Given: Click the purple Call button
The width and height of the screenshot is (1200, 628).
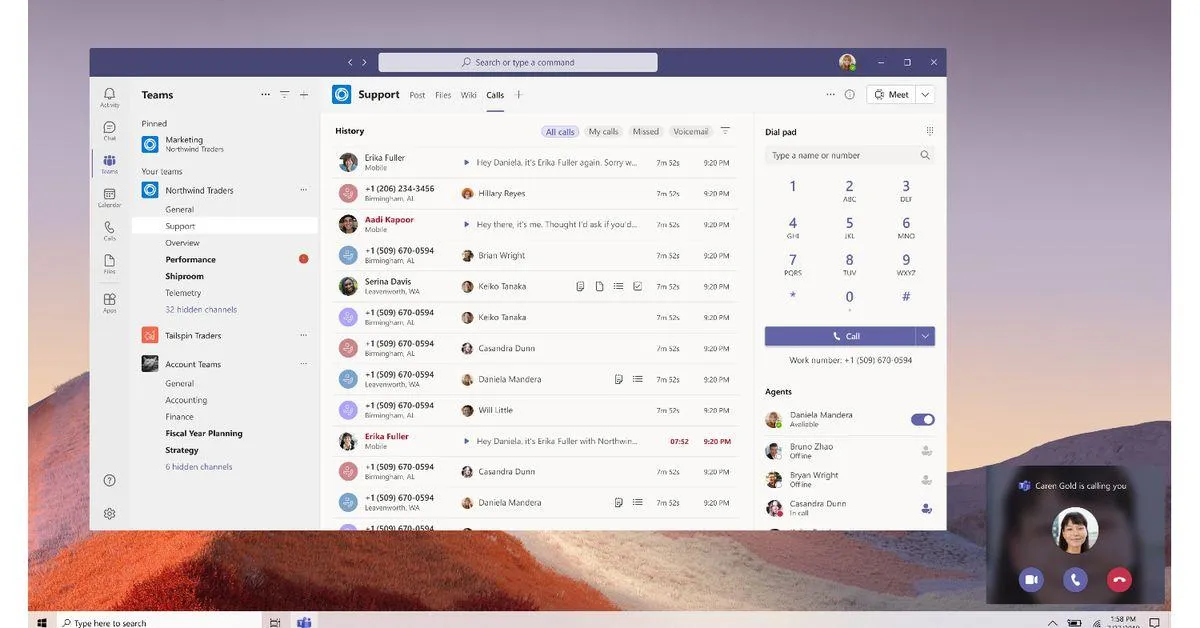Looking at the screenshot, I should coord(840,336).
